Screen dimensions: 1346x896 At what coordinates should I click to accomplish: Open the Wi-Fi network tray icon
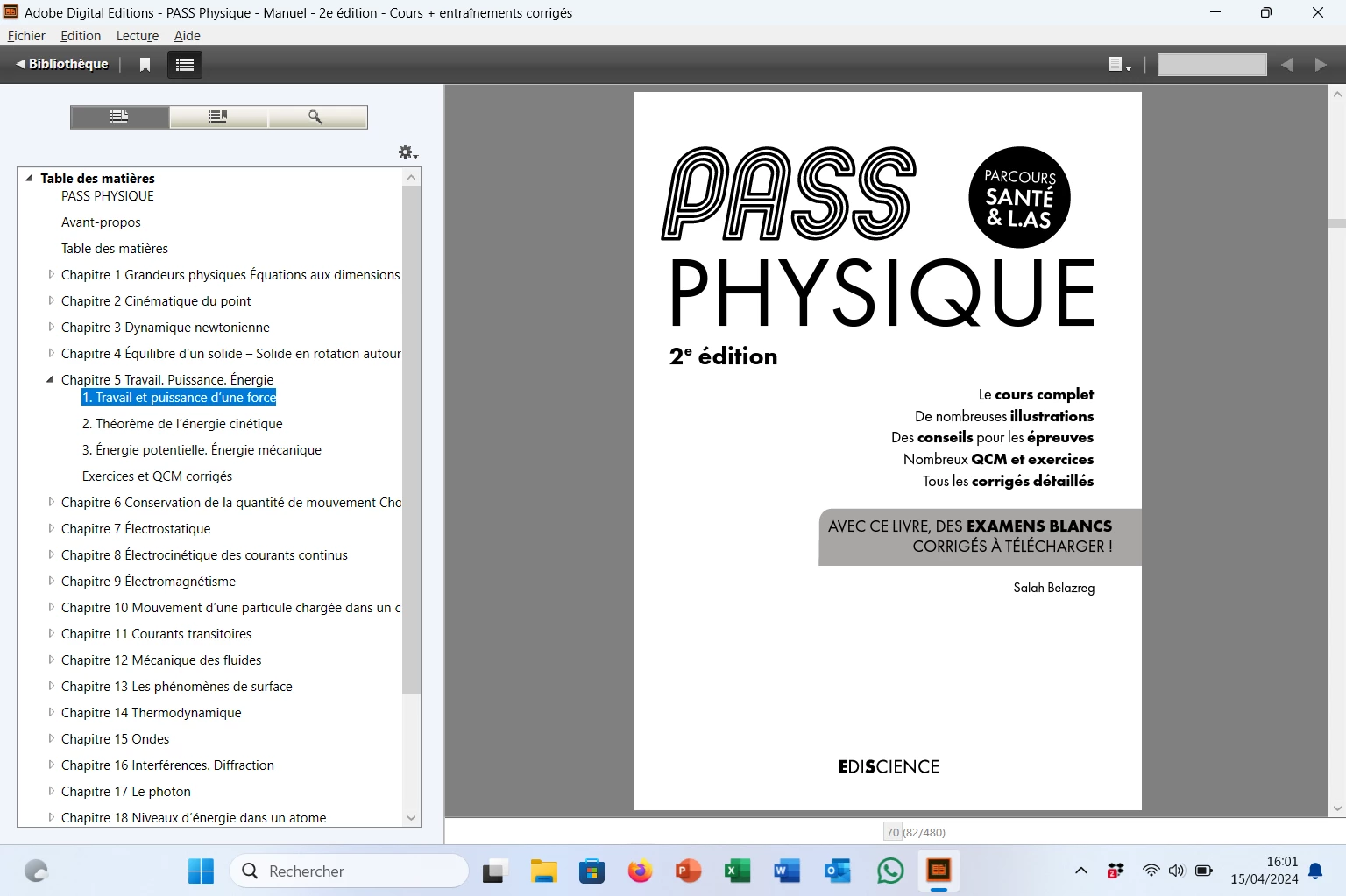click(x=1151, y=871)
